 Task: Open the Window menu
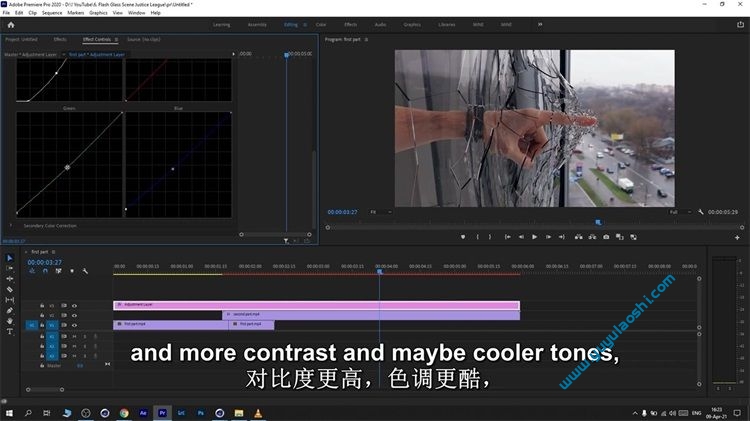point(136,13)
